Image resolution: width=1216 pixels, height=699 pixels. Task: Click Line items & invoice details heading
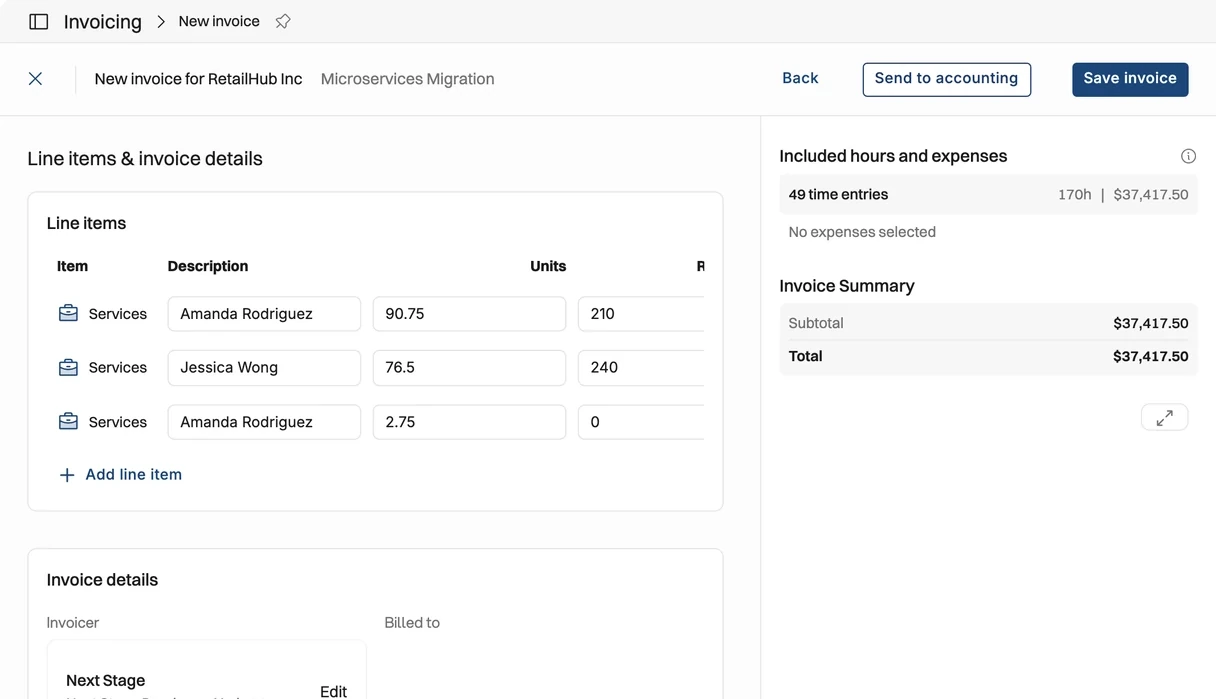coord(145,159)
